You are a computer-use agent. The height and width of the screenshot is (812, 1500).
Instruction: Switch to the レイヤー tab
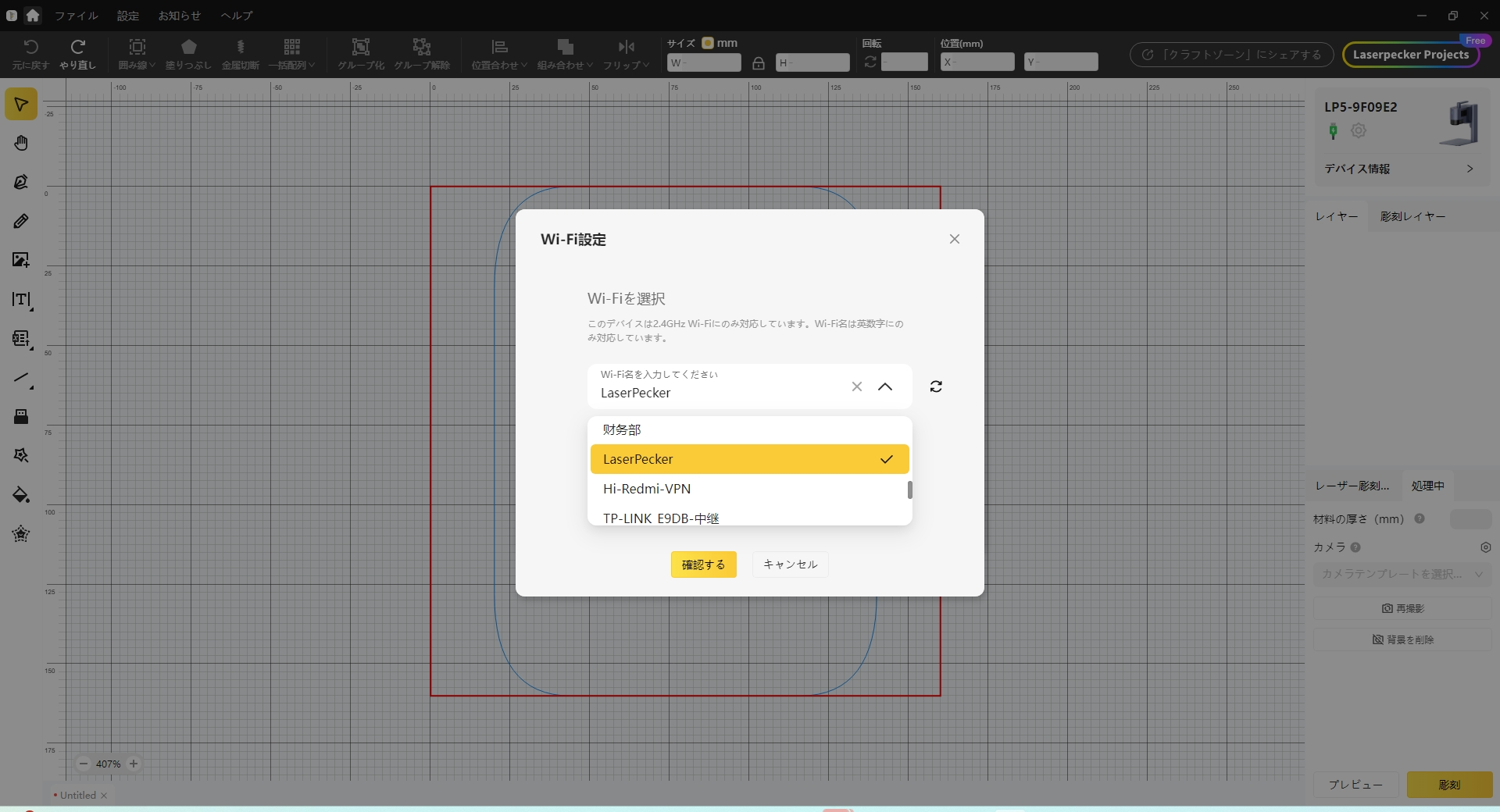(1337, 216)
